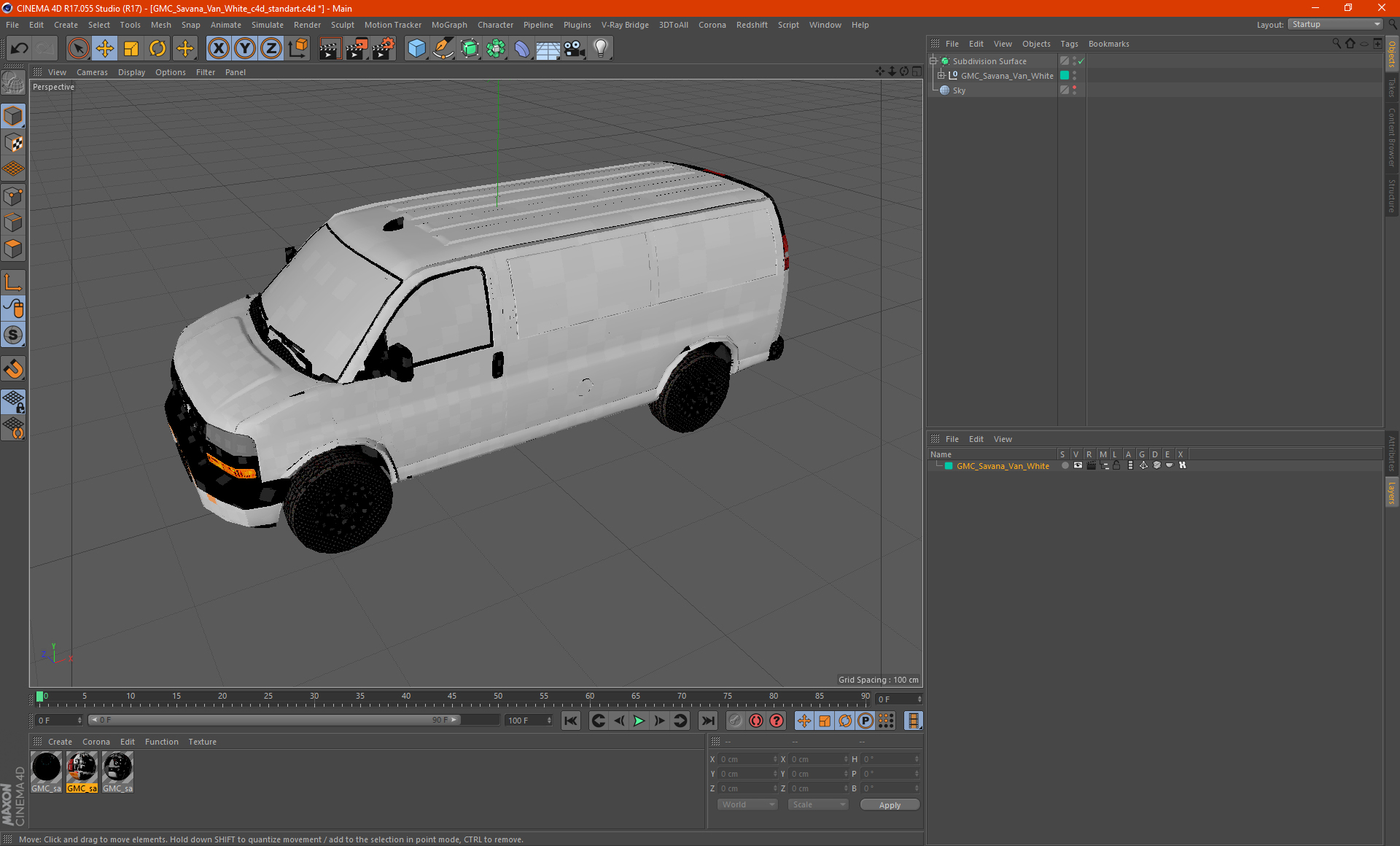Open the Render menu

point(307,25)
